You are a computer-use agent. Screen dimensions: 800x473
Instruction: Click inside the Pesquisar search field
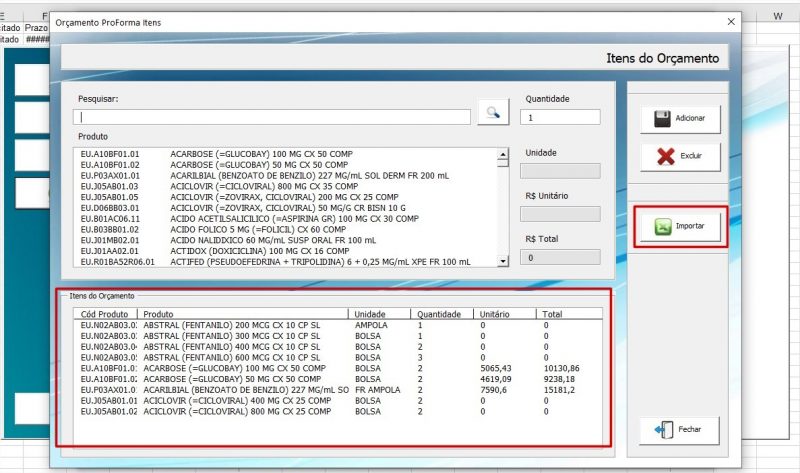[274, 117]
